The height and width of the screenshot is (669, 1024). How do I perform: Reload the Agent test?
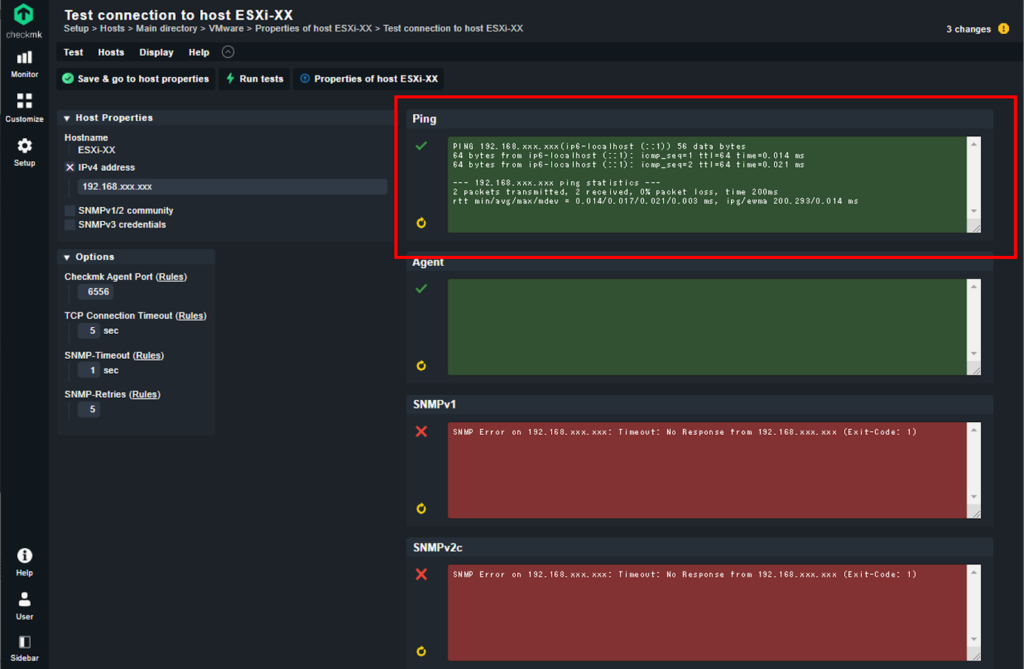pos(421,365)
